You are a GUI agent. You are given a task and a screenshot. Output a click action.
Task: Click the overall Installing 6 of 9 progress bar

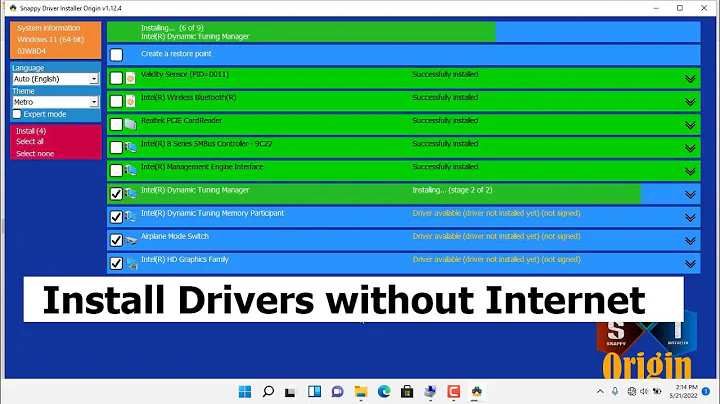click(x=404, y=32)
